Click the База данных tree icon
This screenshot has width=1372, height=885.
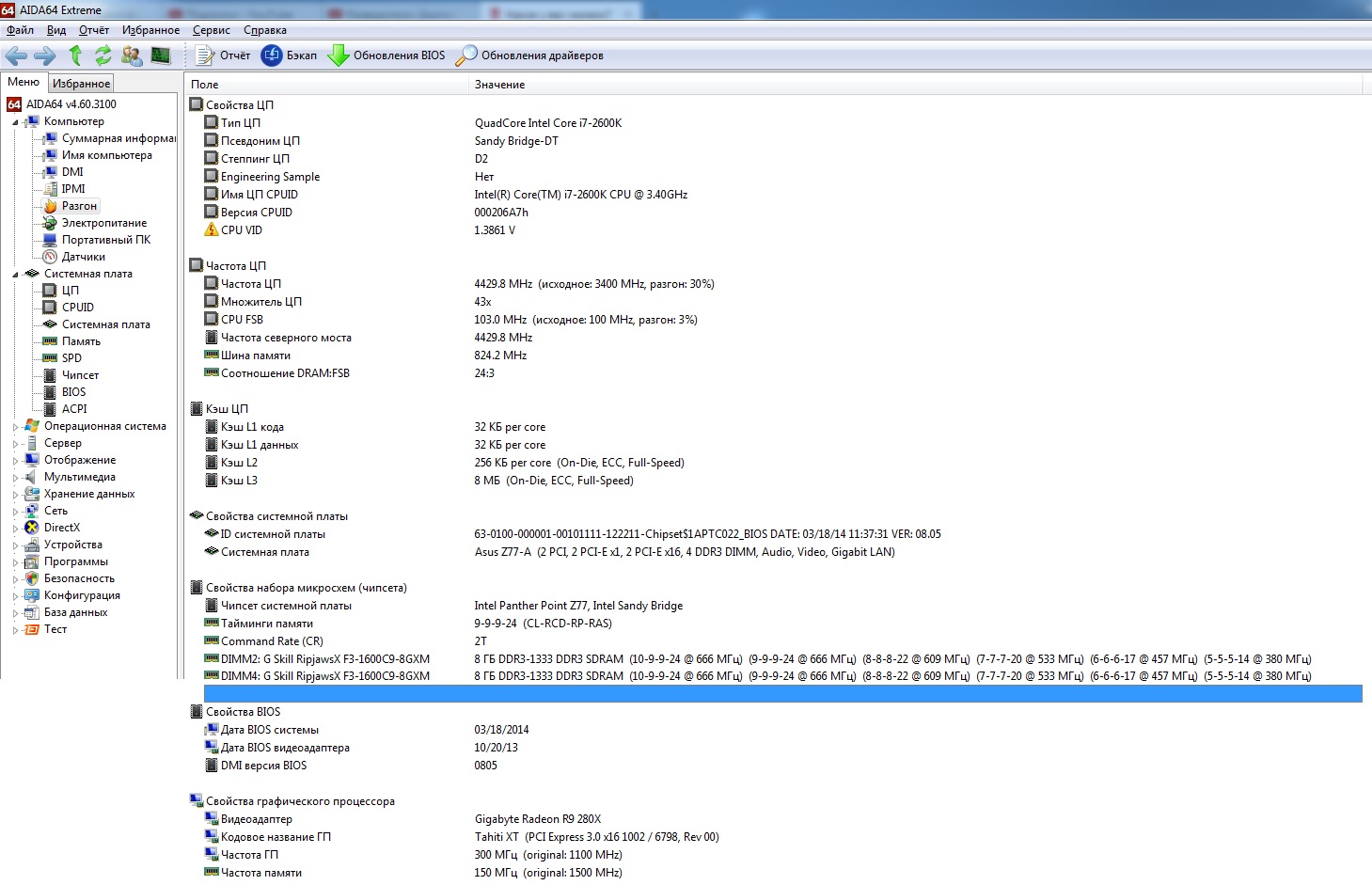32,612
